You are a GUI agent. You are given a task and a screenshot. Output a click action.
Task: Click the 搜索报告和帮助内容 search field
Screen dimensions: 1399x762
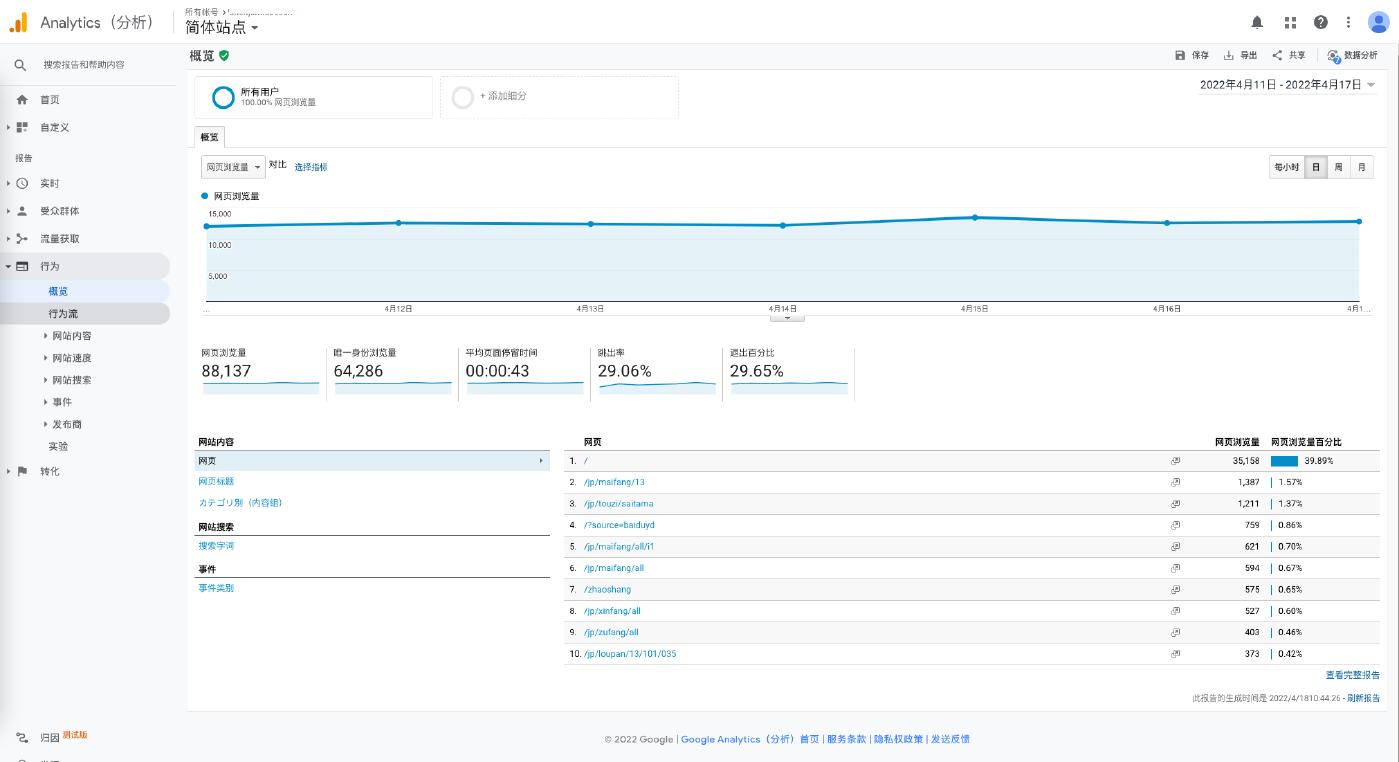[84, 65]
